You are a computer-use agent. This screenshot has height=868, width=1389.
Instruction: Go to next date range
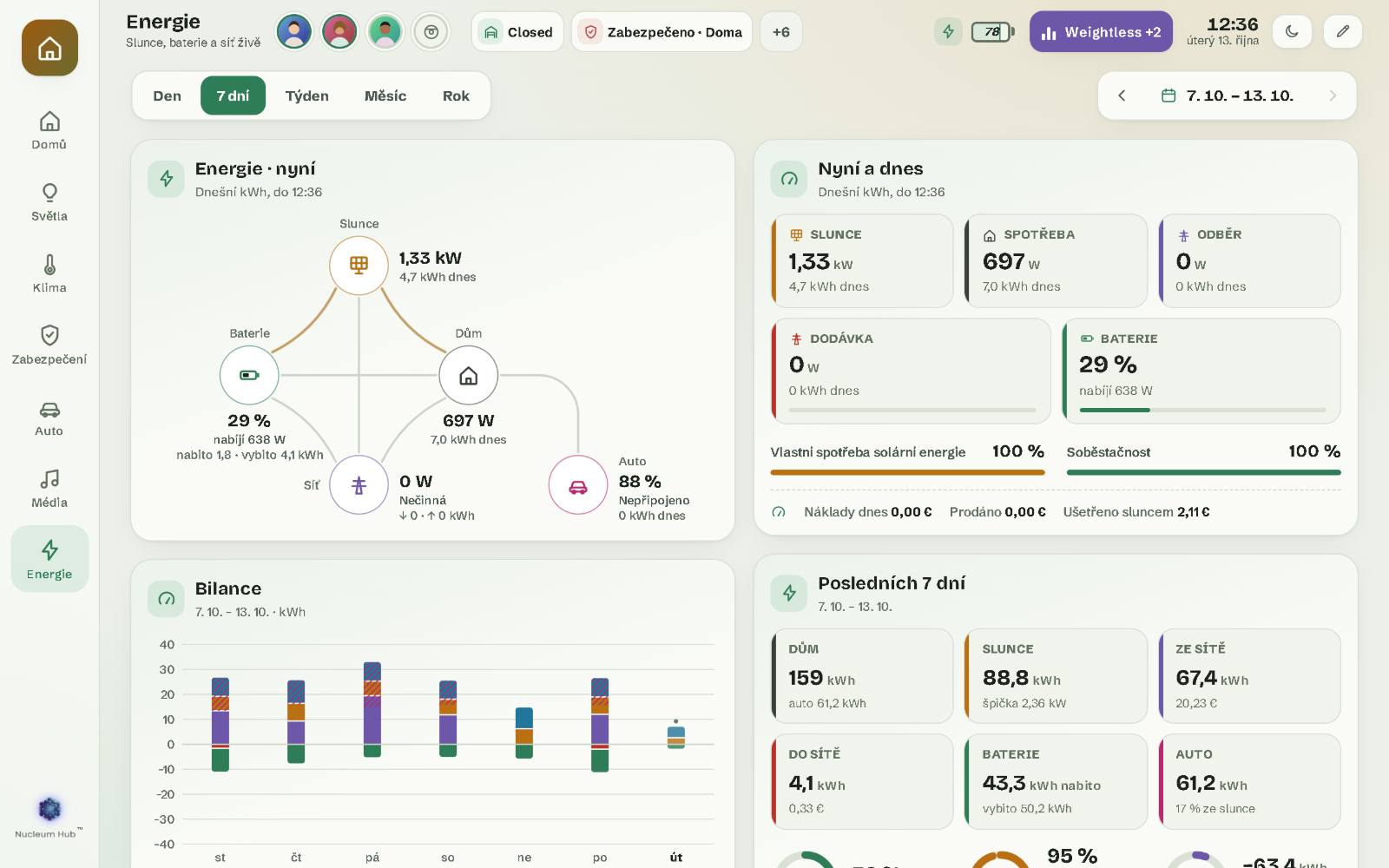(1333, 95)
